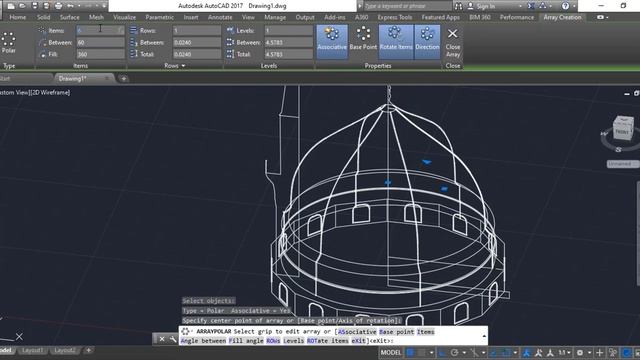Image resolution: width=640 pixels, height=360 pixels.
Task: Click the annotation visibility icon in status bar
Action: (x=526, y=352)
